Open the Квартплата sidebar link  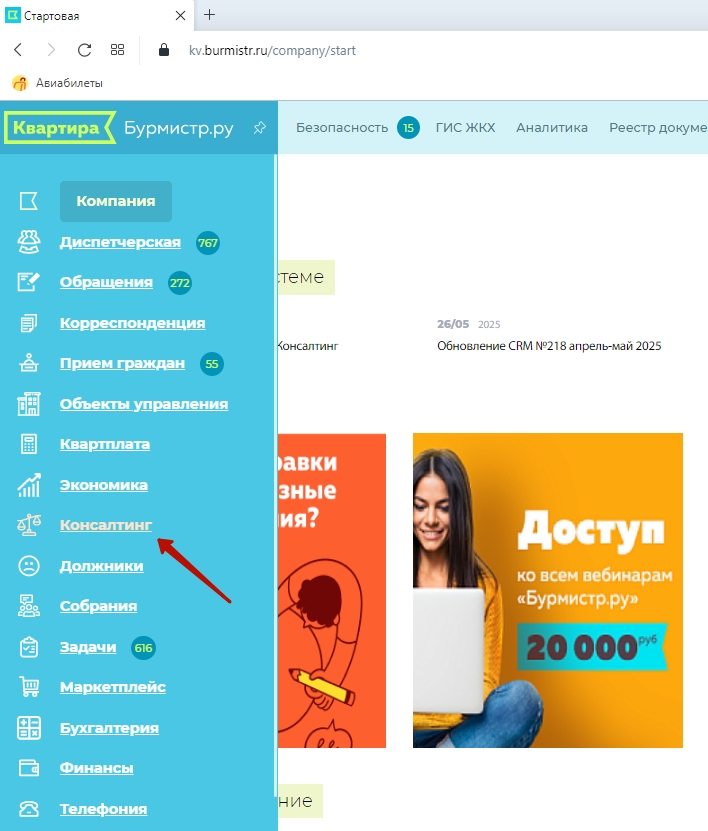click(x=105, y=444)
